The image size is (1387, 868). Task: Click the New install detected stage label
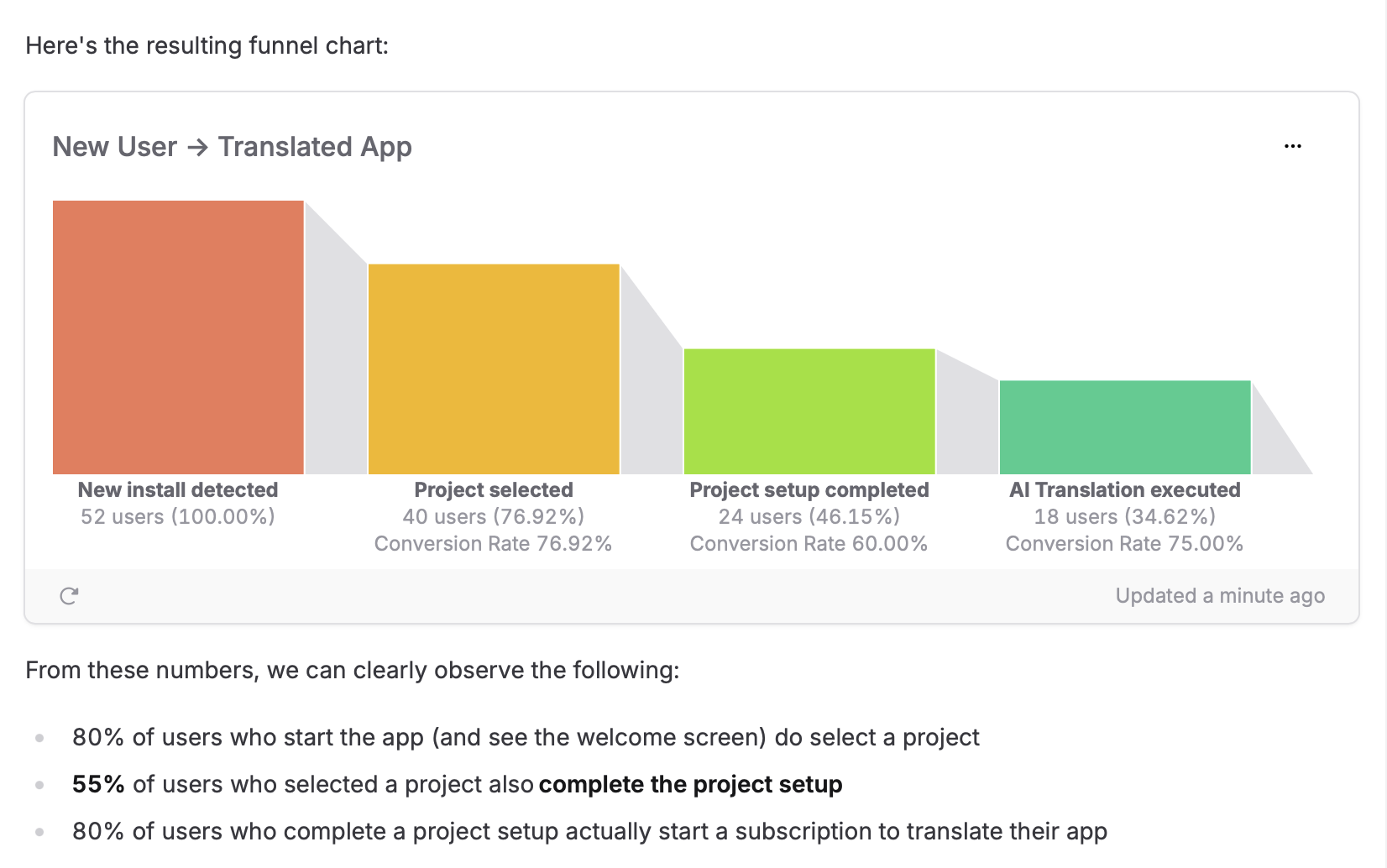[x=177, y=489]
